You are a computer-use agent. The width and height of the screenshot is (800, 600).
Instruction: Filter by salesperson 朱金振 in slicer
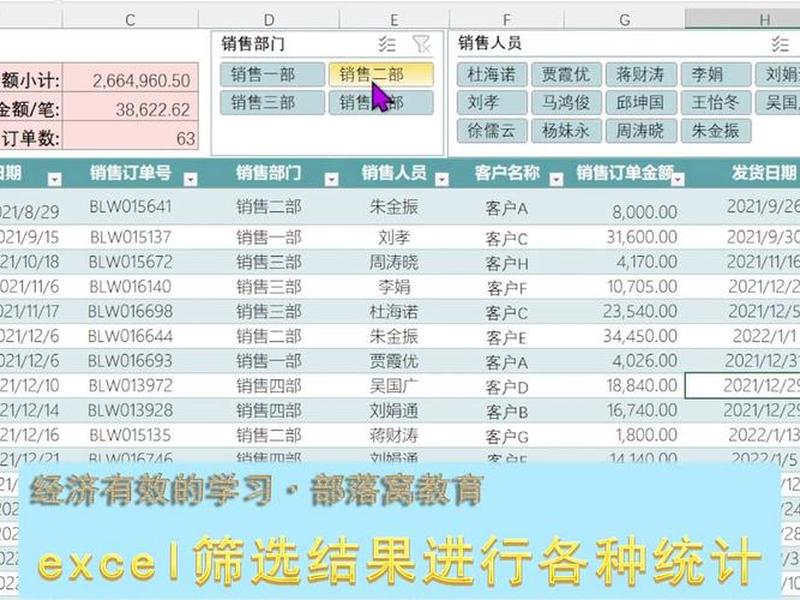coord(716,131)
